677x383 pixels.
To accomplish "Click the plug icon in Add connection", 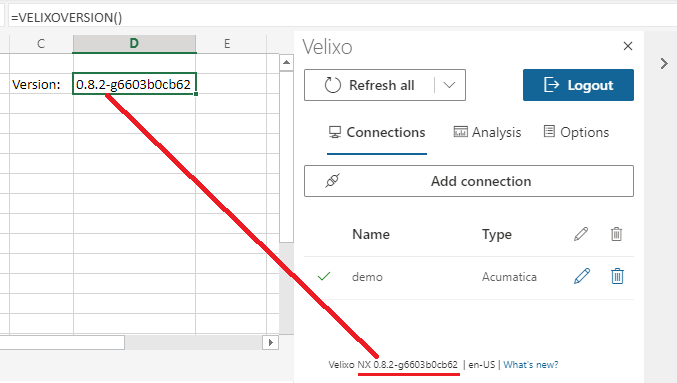I will 332,181.
